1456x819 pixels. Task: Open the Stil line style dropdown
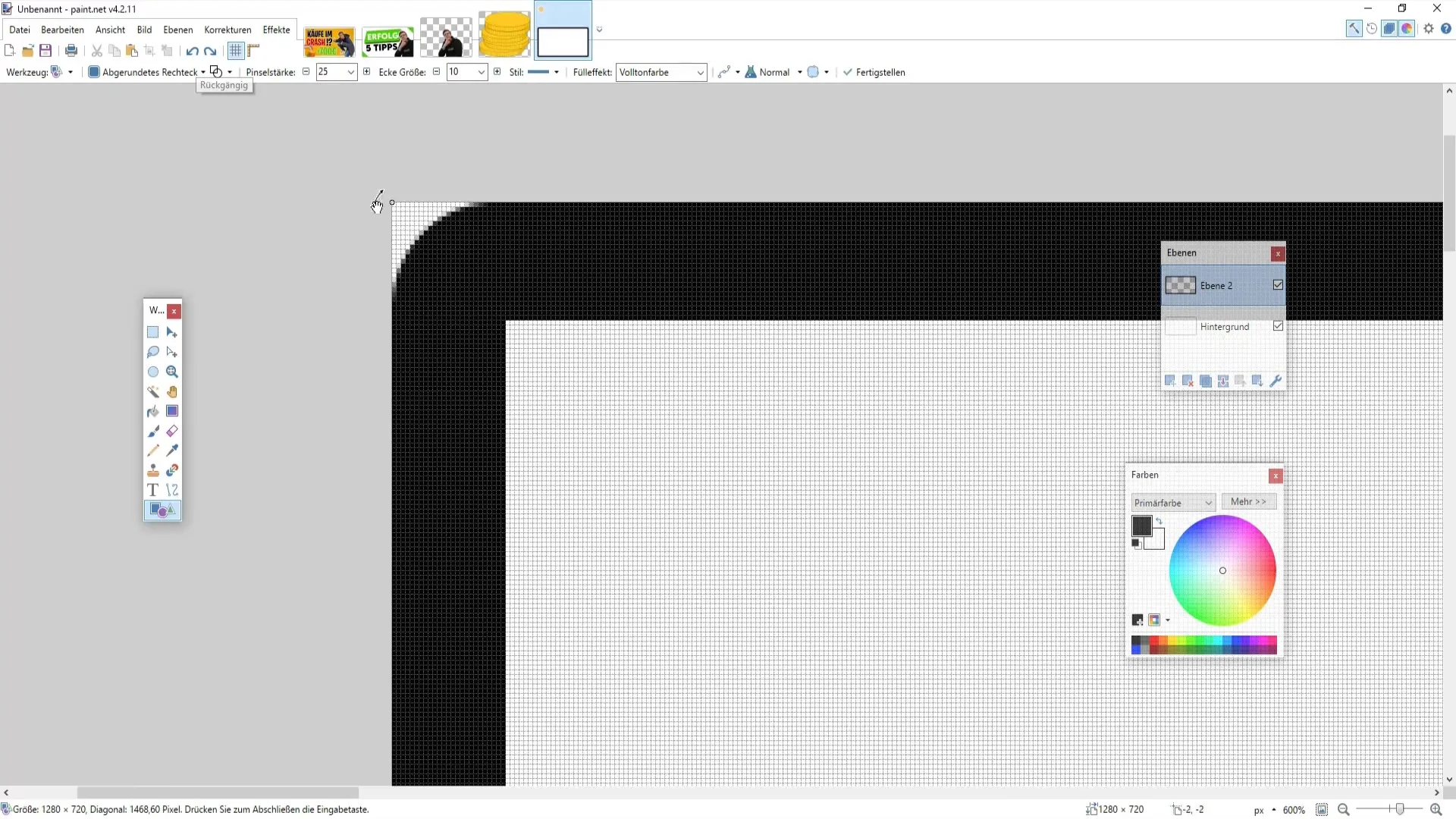tap(544, 72)
